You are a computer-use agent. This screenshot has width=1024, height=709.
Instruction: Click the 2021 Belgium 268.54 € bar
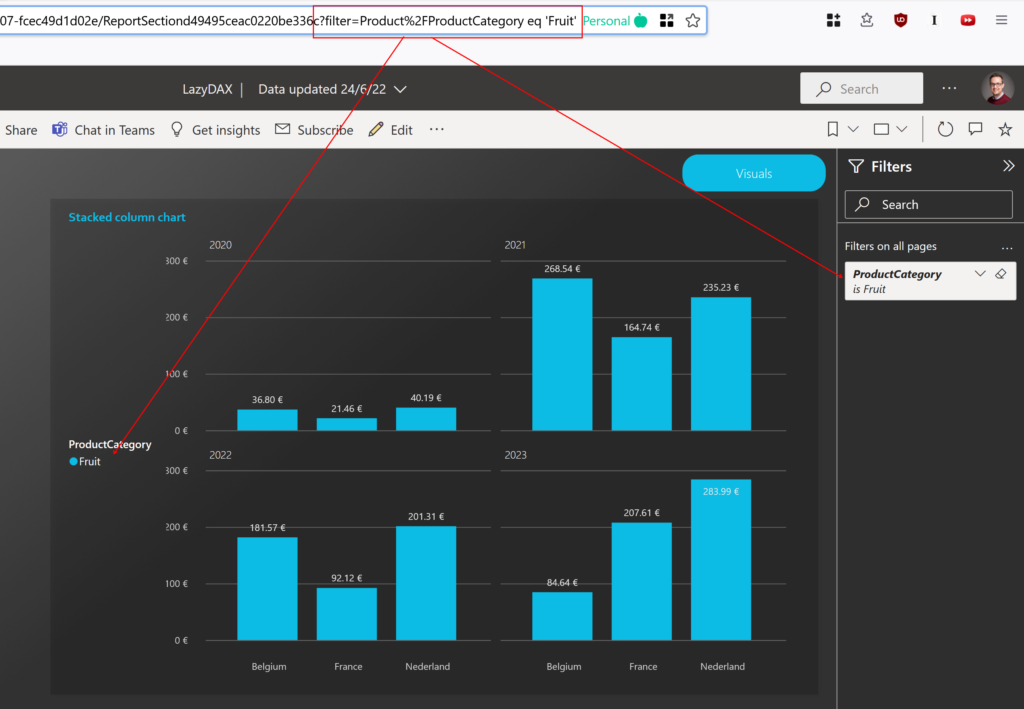pos(562,354)
